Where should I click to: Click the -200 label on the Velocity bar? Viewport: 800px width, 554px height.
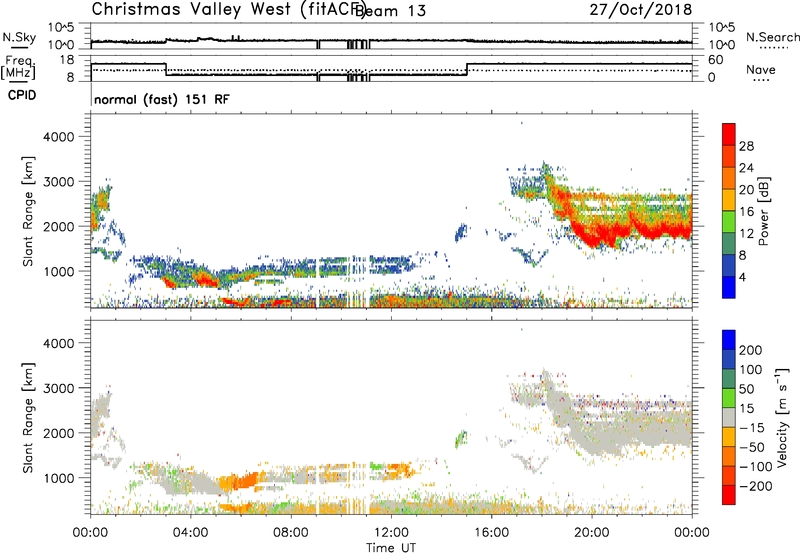pos(756,486)
